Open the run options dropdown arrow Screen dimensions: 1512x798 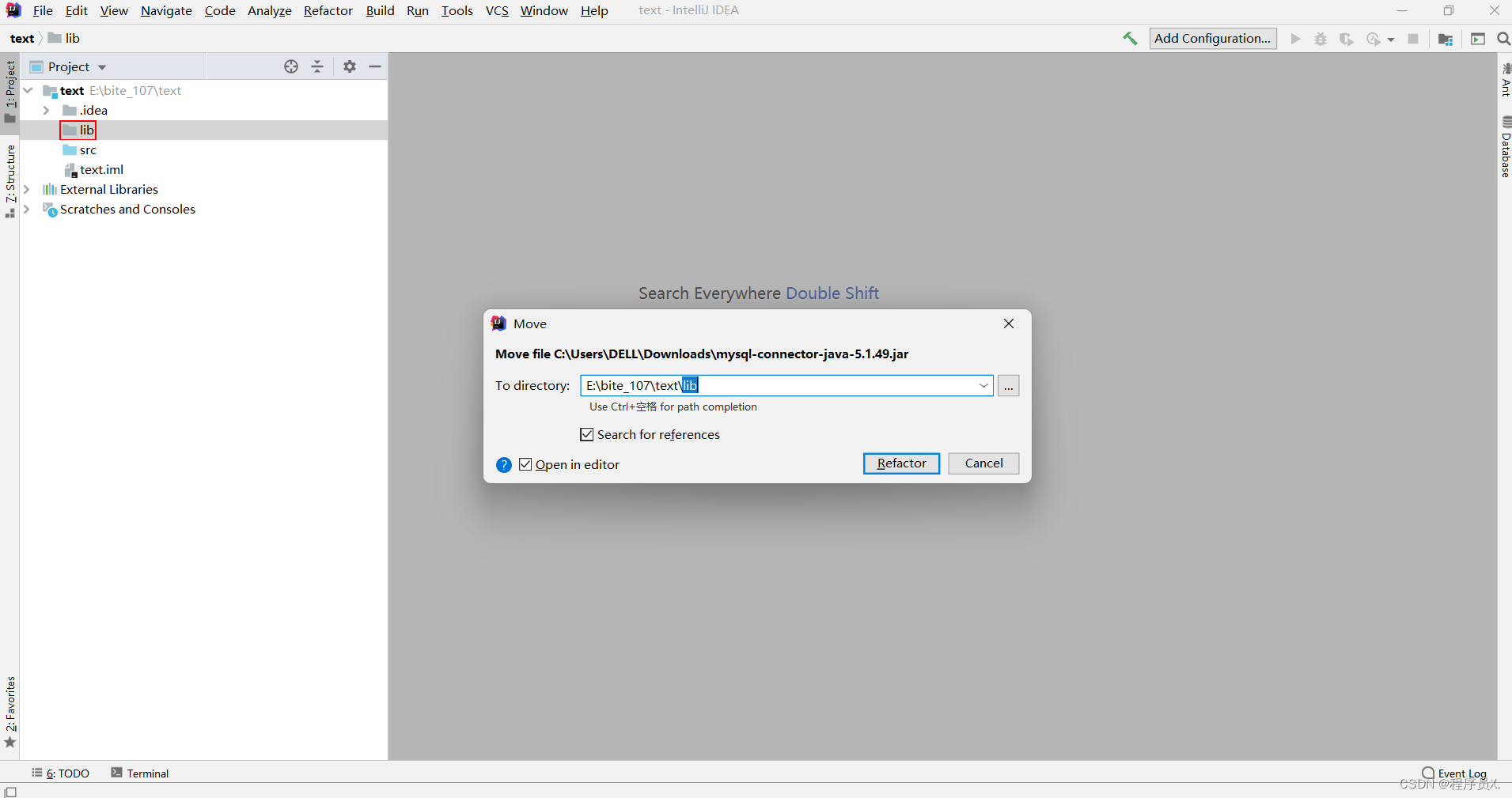tap(1391, 40)
